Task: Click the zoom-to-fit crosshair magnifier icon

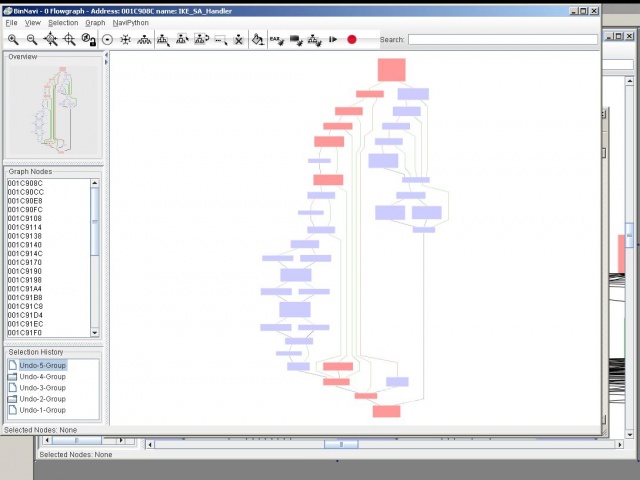Action: tap(51, 39)
